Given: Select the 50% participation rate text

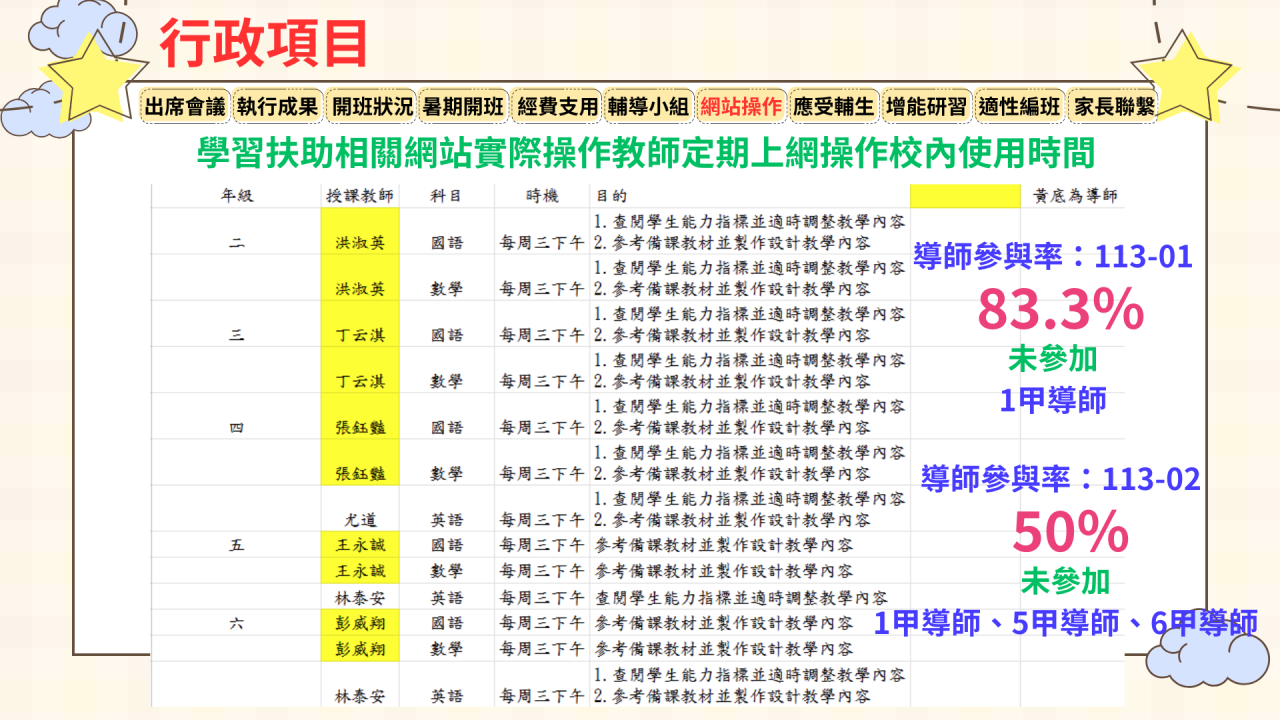Looking at the screenshot, I should coord(1070,533).
